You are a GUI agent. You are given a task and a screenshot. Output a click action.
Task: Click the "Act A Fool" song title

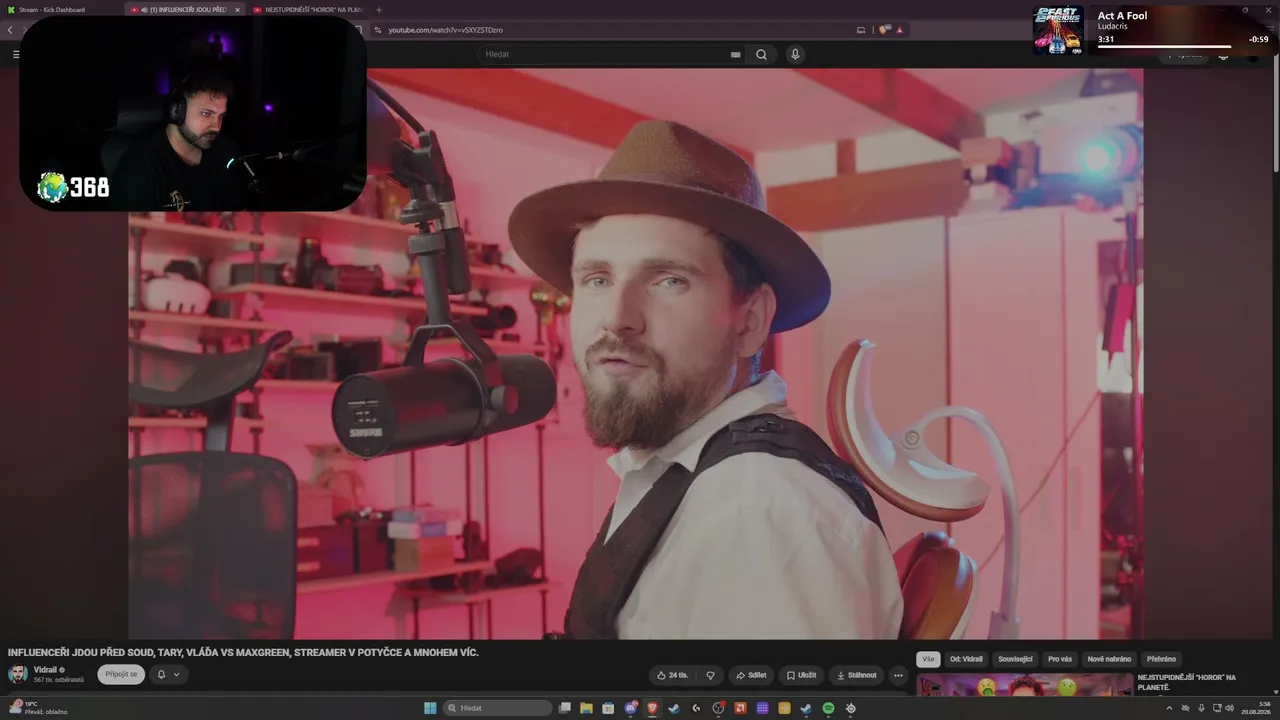(1122, 16)
